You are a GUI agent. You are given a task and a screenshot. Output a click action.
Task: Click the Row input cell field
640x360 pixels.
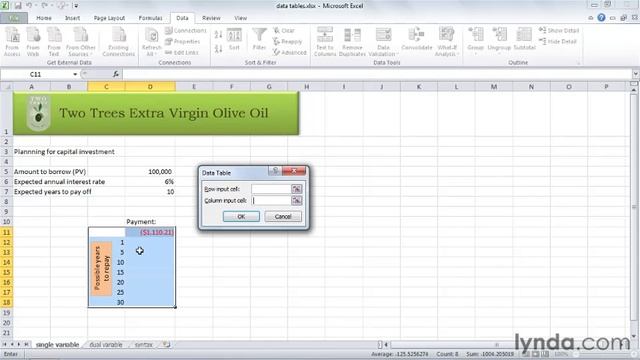[271, 189]
